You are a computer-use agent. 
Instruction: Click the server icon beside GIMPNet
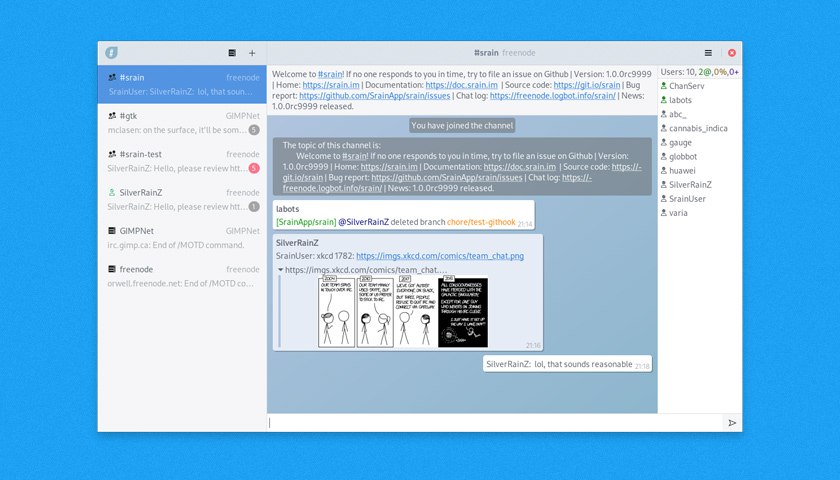coord(112,231)
